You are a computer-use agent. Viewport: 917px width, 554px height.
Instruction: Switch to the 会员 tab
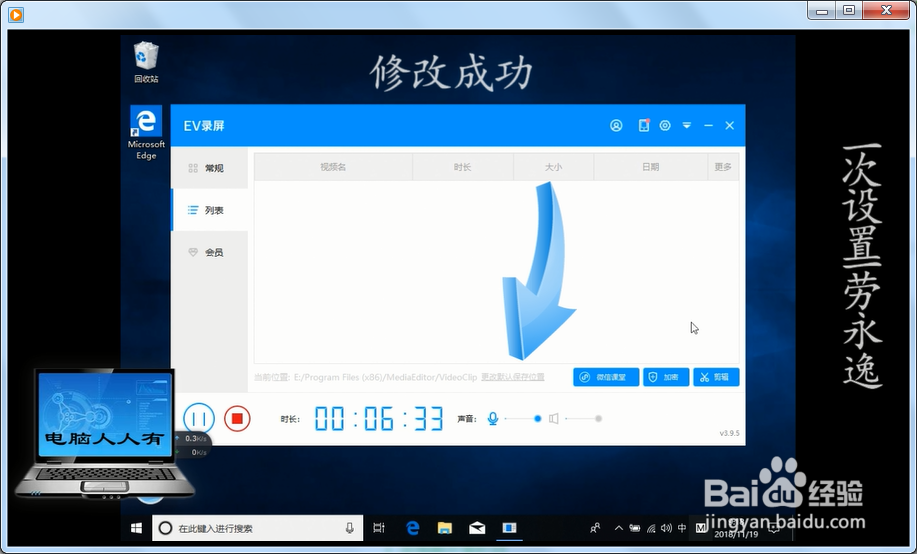tap(209, 252)
